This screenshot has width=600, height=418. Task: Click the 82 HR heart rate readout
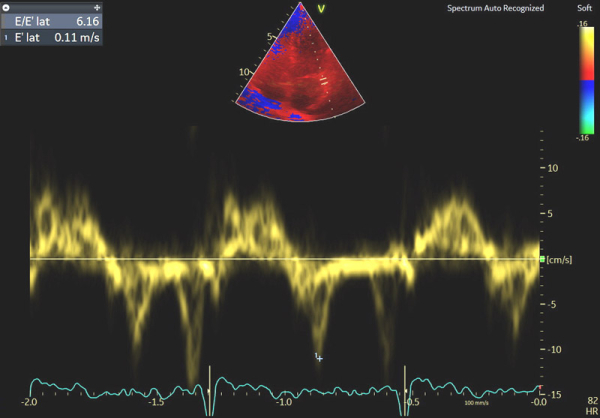pyautogui.click(x=589, y=405)
